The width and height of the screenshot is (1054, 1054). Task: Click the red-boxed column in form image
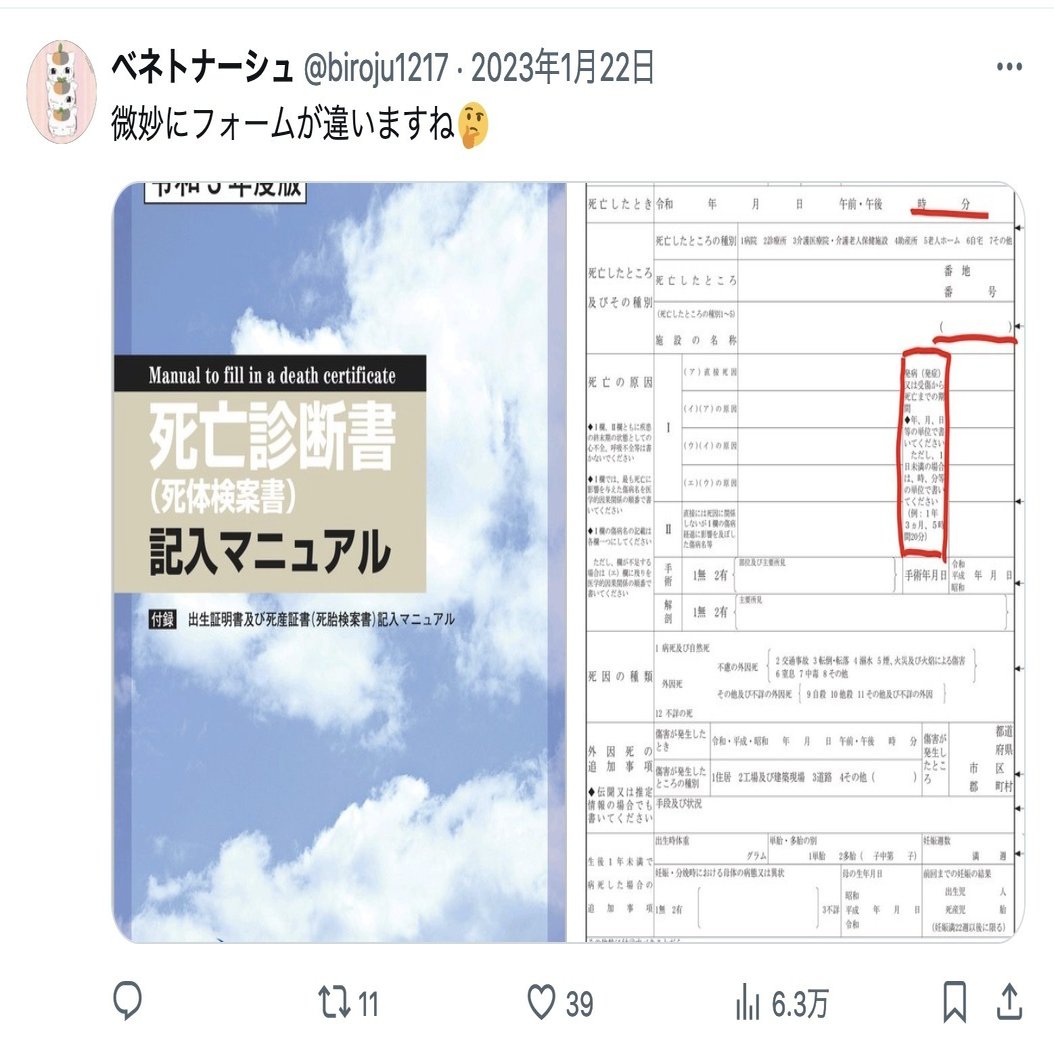click(x=924, y=453)
